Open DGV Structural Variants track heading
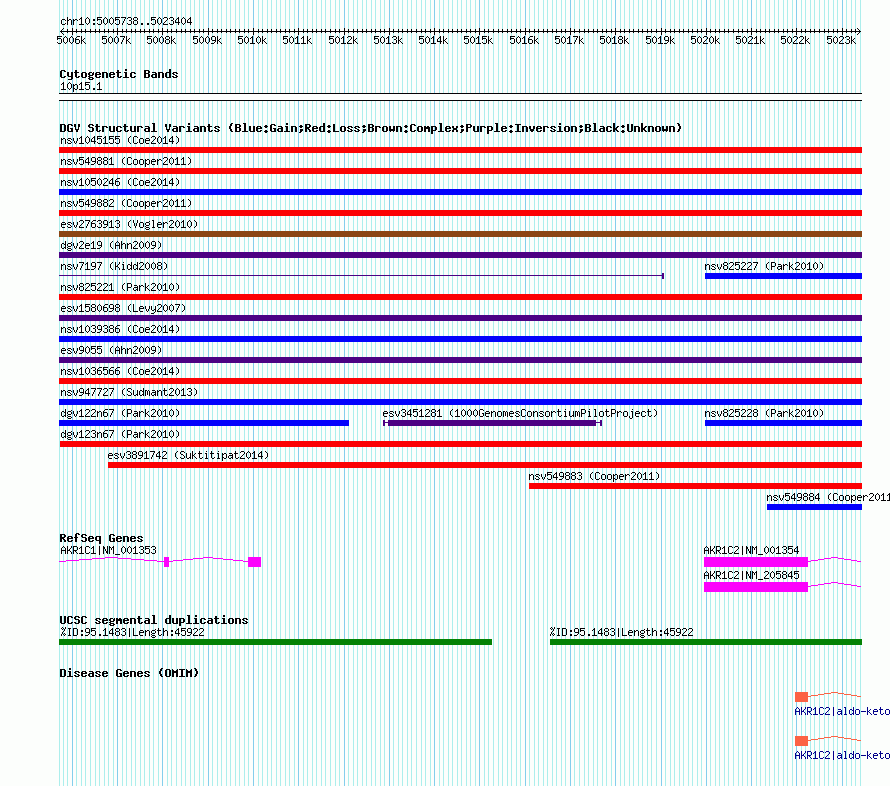Viewport: 890px width, 786px height. [370, 128]
